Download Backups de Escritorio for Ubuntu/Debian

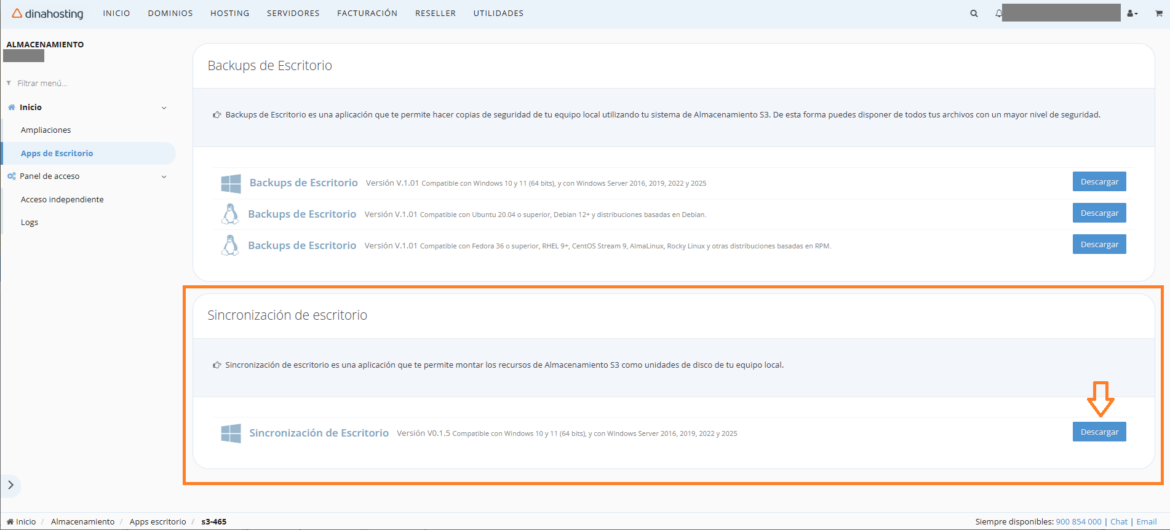pos(1099,213)
